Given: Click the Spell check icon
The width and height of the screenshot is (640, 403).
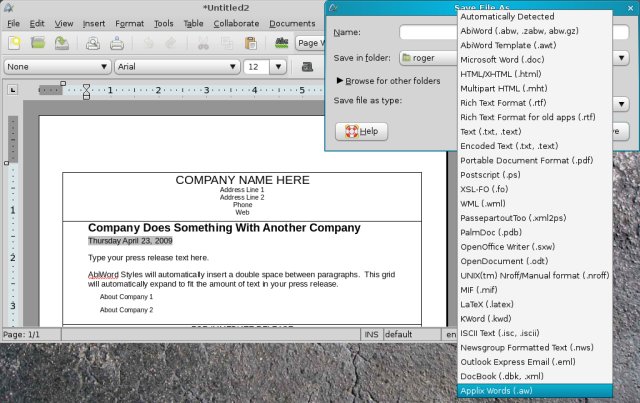Looking at the screenshot, I should click(282, 43).
